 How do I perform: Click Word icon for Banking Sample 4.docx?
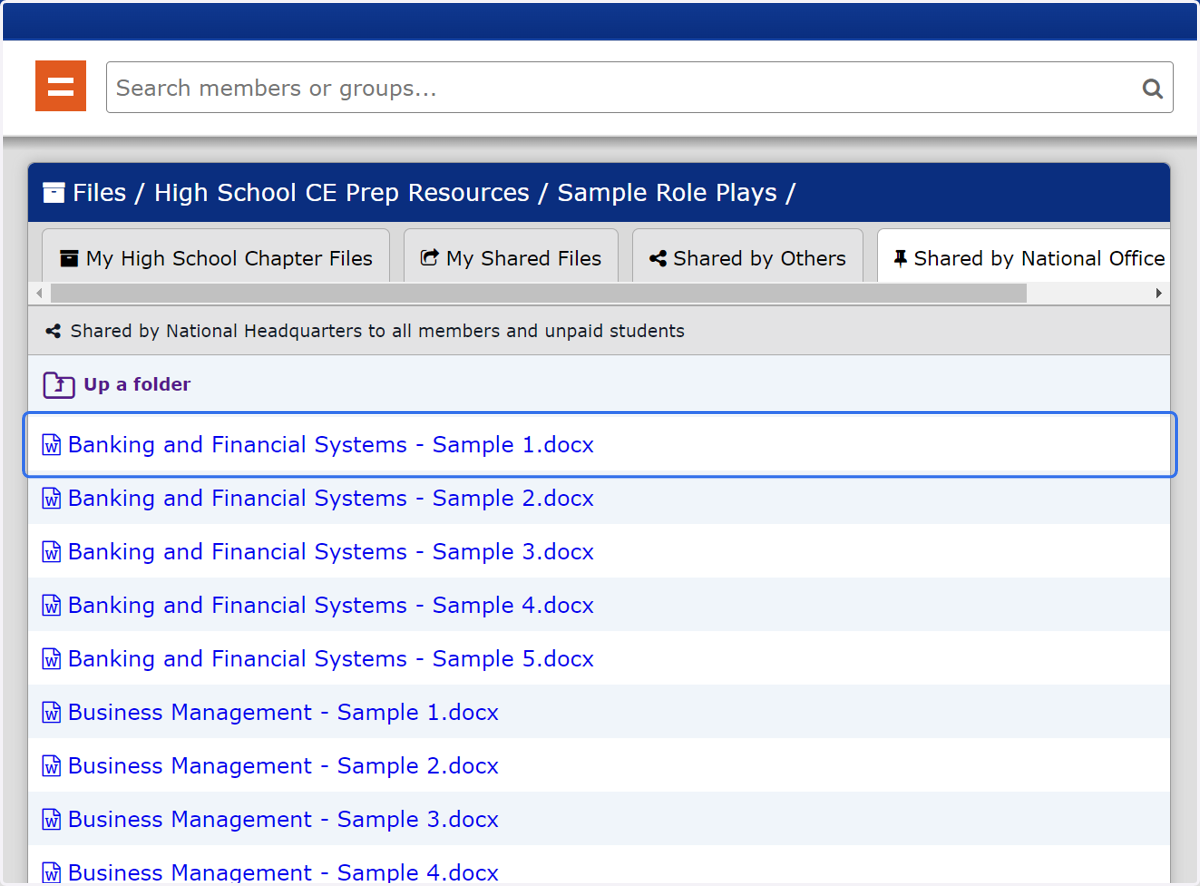[51, 605]
